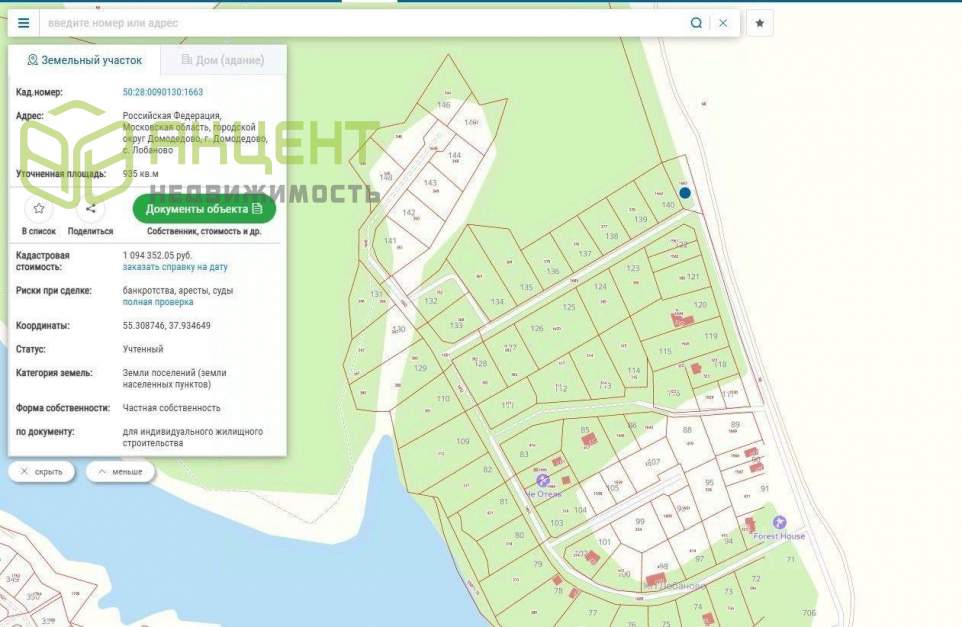Image resolution: width=962 pixels, height=627 pixels.
Task: Clear the search field with X icon
Action: click(723, 23)
